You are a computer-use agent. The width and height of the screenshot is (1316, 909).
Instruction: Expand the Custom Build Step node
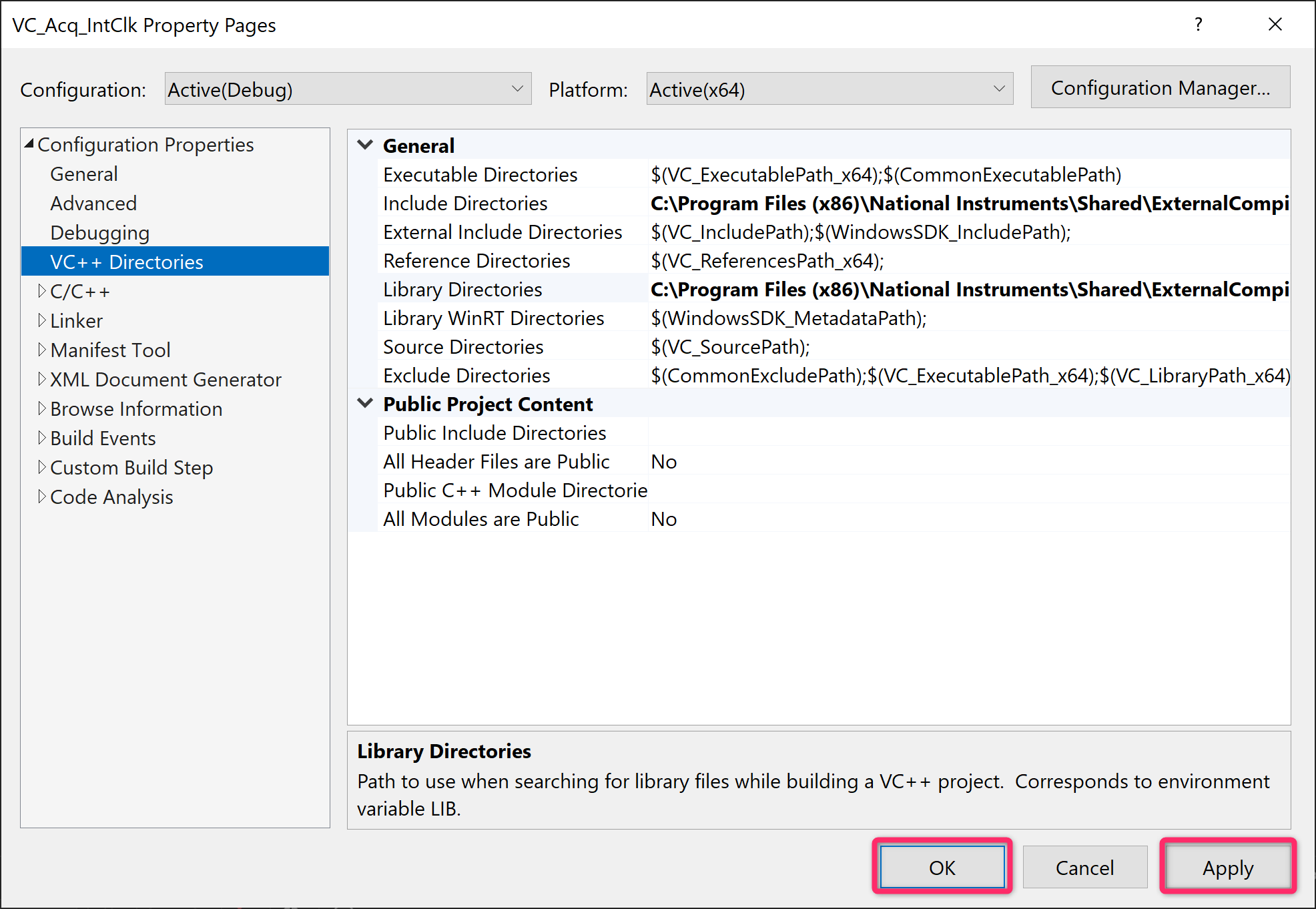pos(42,467)
